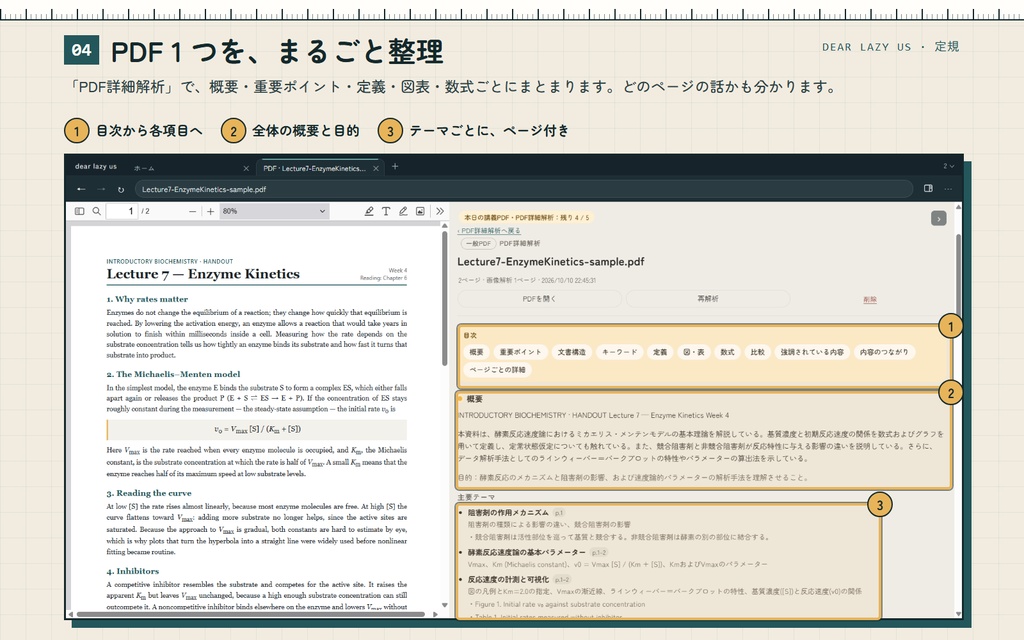Screen dimensions: 1024x640
Task: Click the PDF viewer horizontal scrollbar
Action: [251, 614]
